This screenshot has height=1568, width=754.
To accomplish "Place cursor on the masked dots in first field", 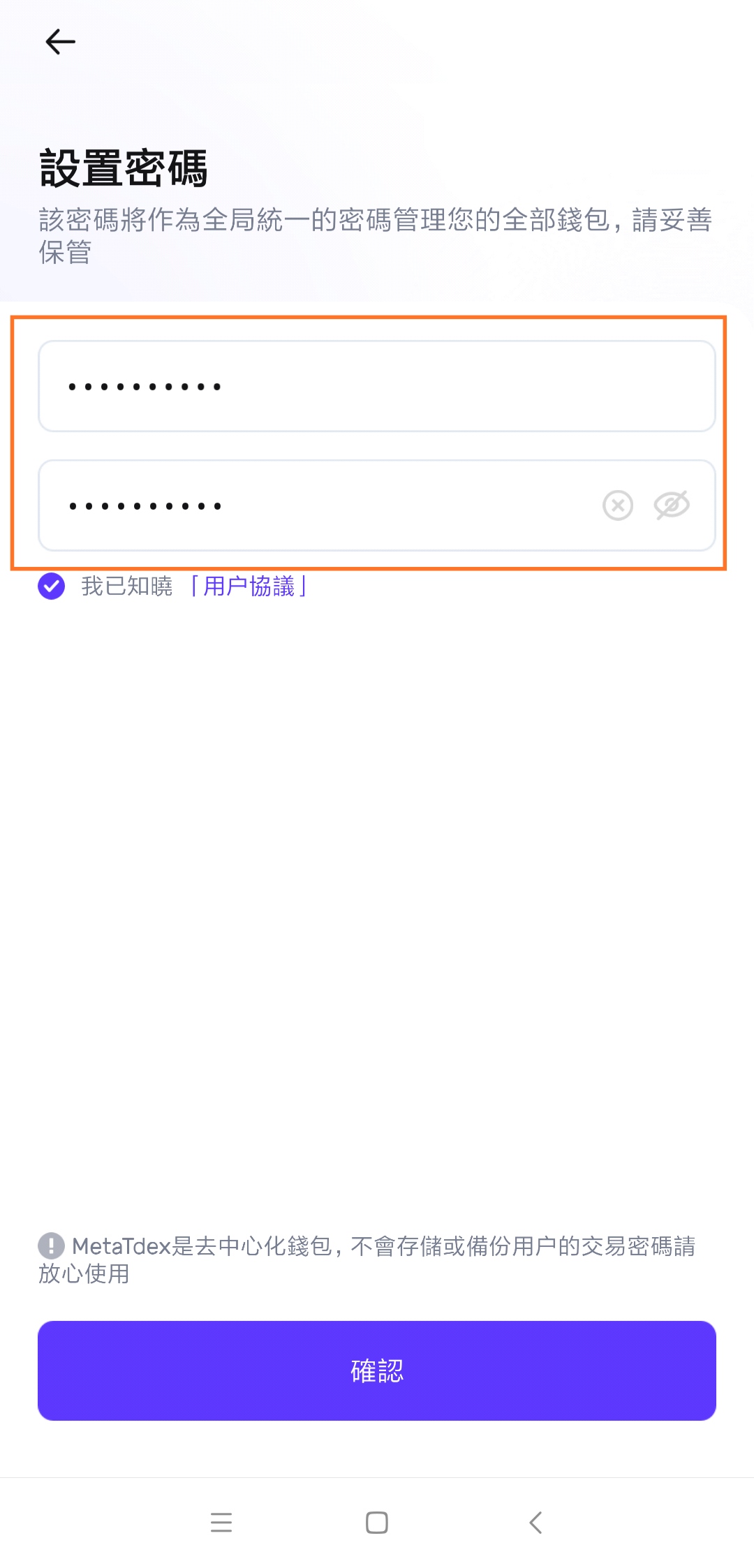I will pyautogui.click(x=145, y=386).
